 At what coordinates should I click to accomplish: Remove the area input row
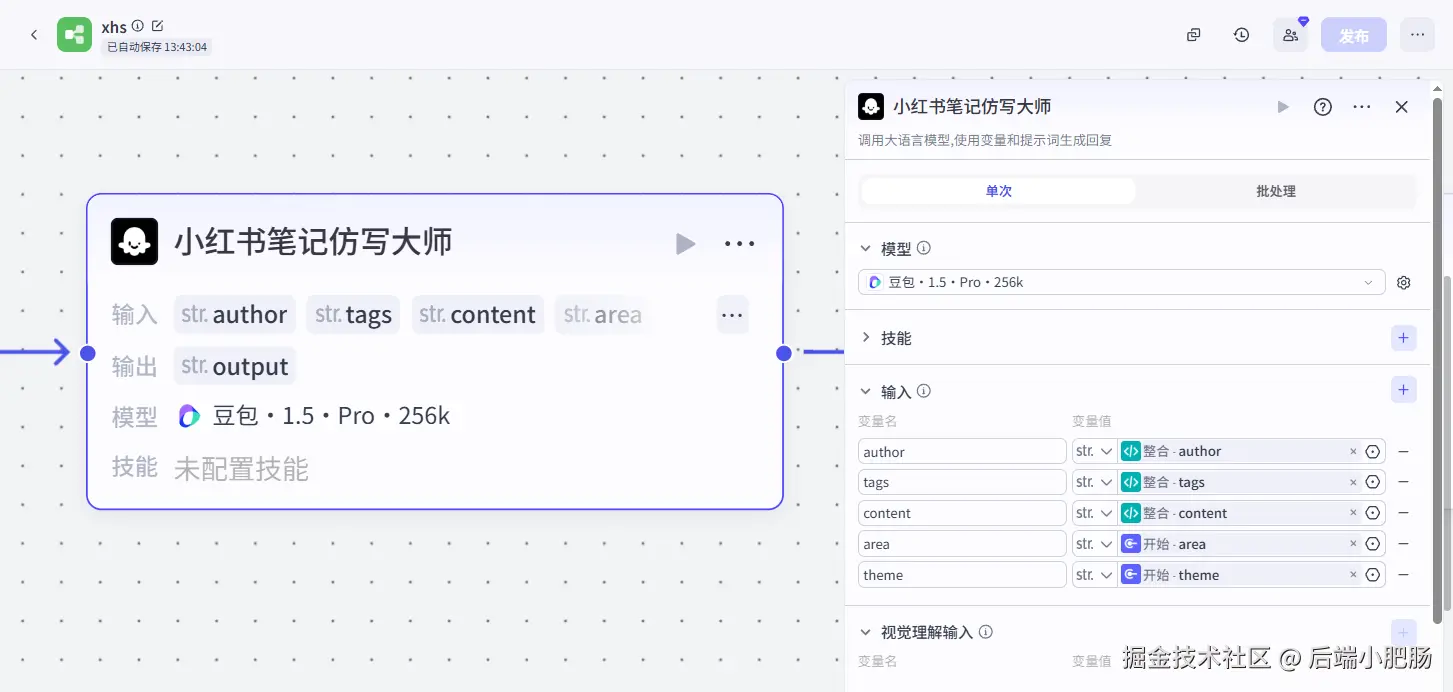1403,544
